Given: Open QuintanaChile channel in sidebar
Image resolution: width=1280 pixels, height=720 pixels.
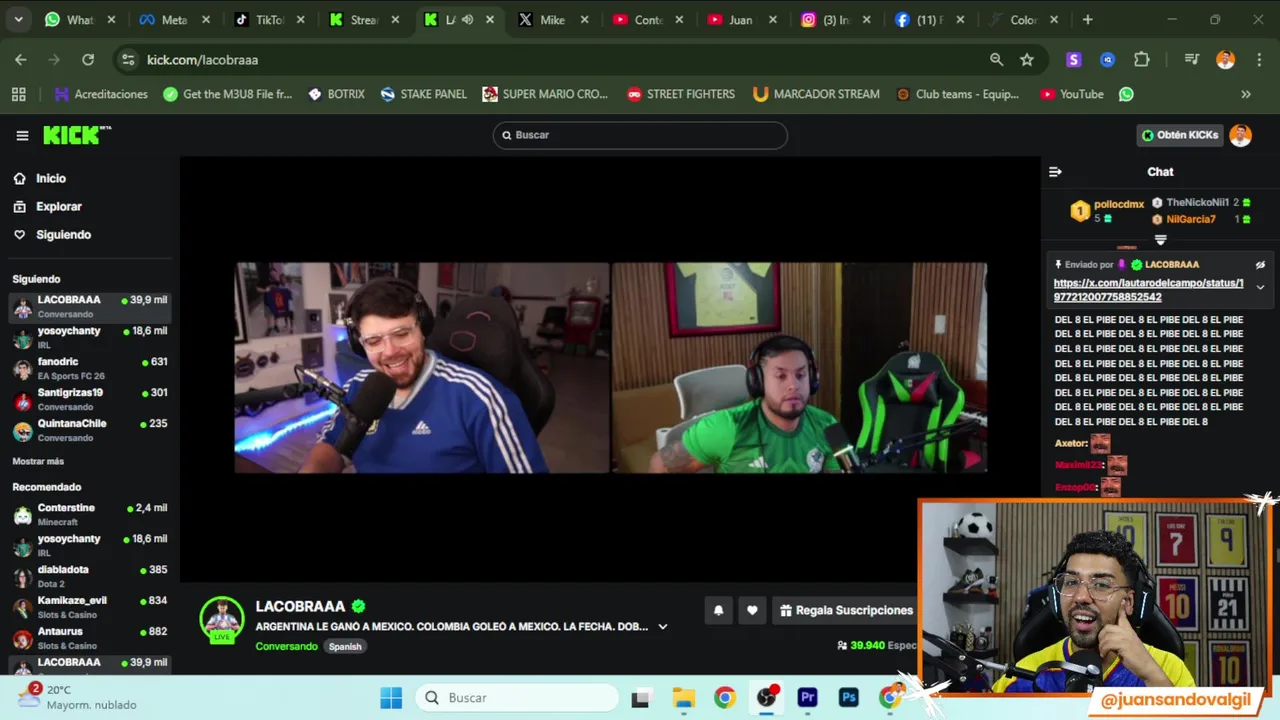Looking at the screenshot, I should [90, 431].
